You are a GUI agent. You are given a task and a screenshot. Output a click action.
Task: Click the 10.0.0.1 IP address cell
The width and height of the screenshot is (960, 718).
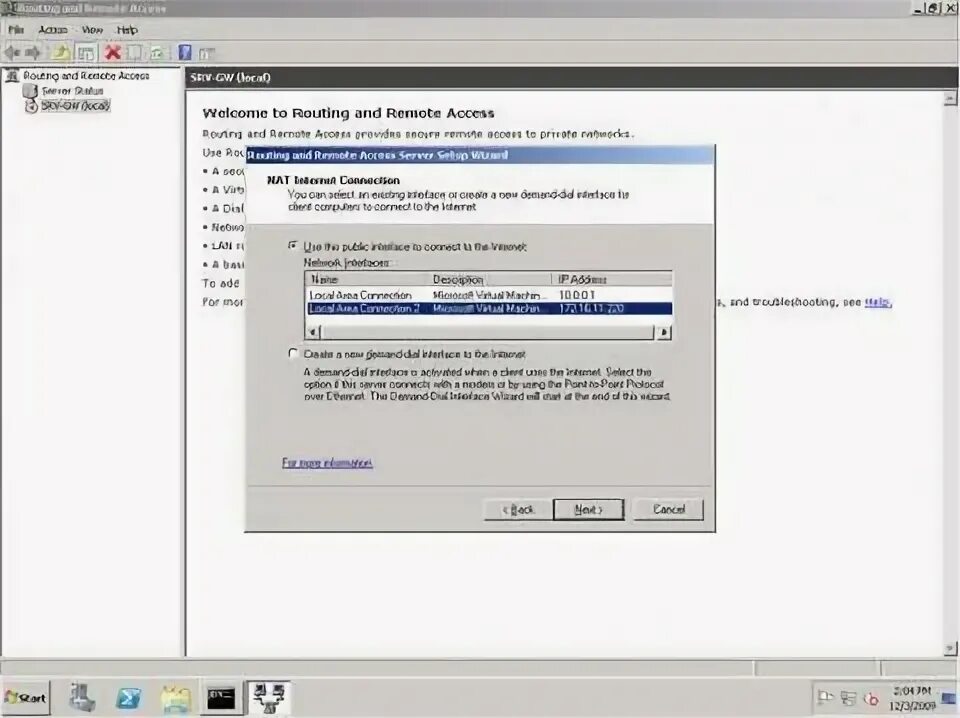click(577, 295)
